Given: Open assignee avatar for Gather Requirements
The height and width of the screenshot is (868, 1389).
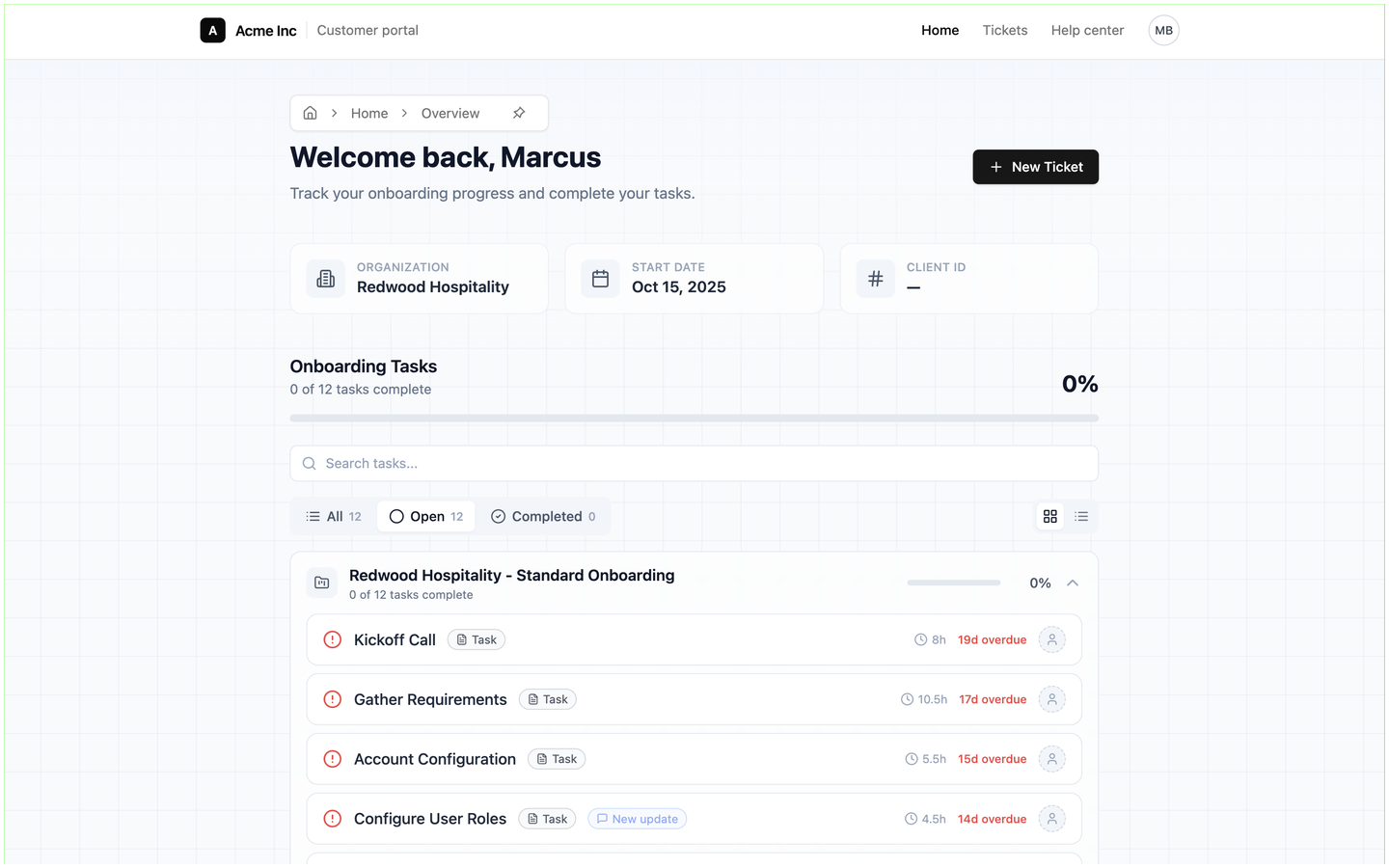Looking at the screenshot, I should tap(1051, 699).
